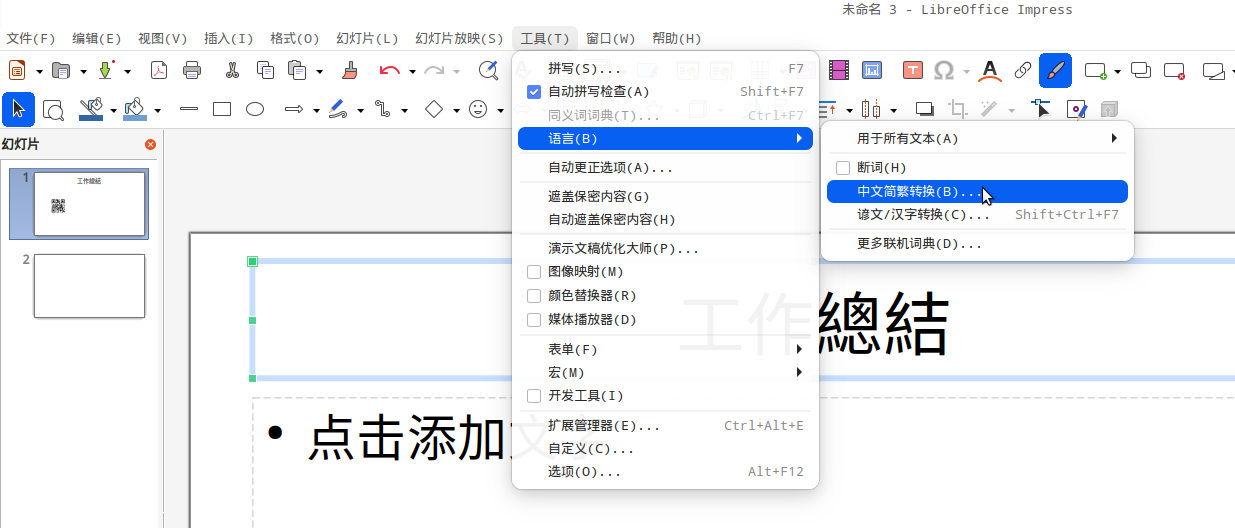Select the Rectangle shape tool
Image resolution: width=1235 pixels, height=528 pixels.
coord(222,109)
